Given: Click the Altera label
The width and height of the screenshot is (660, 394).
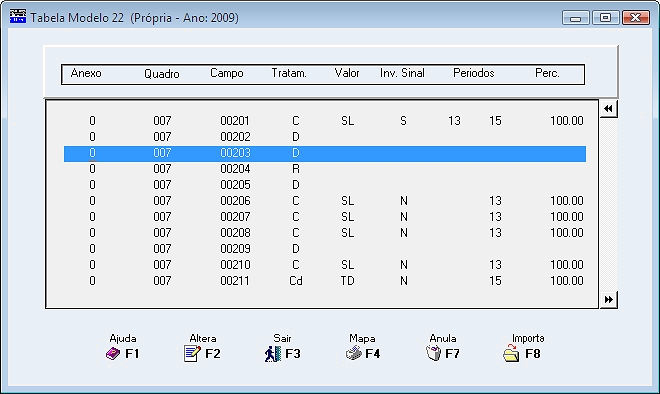Looking at the screenshot, I should point(203,338).
